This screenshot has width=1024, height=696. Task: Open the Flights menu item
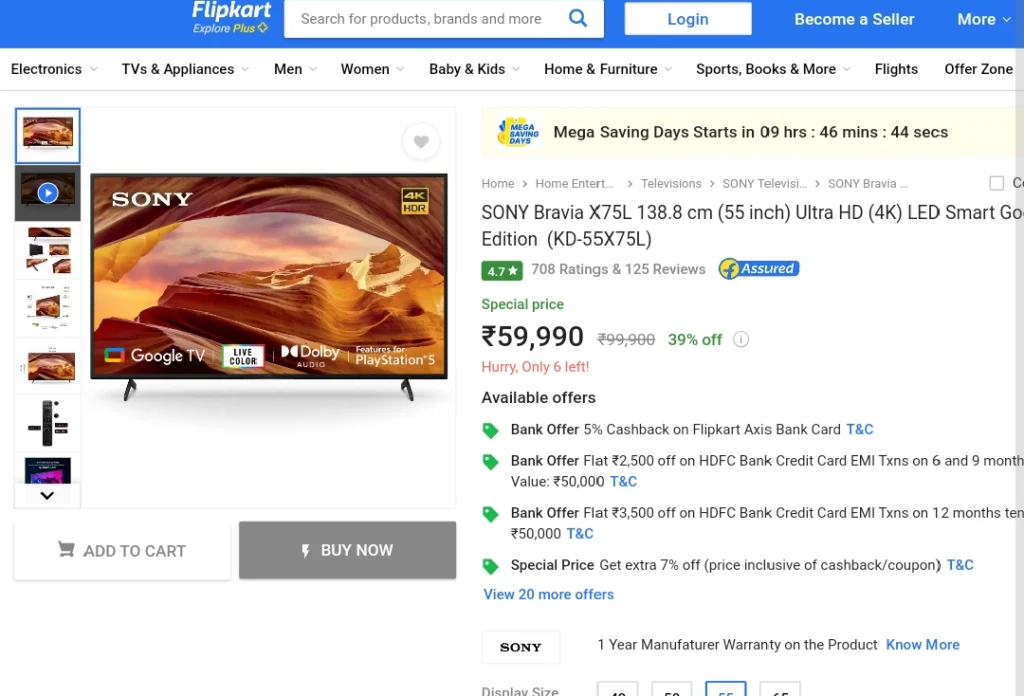pos(896,69)
